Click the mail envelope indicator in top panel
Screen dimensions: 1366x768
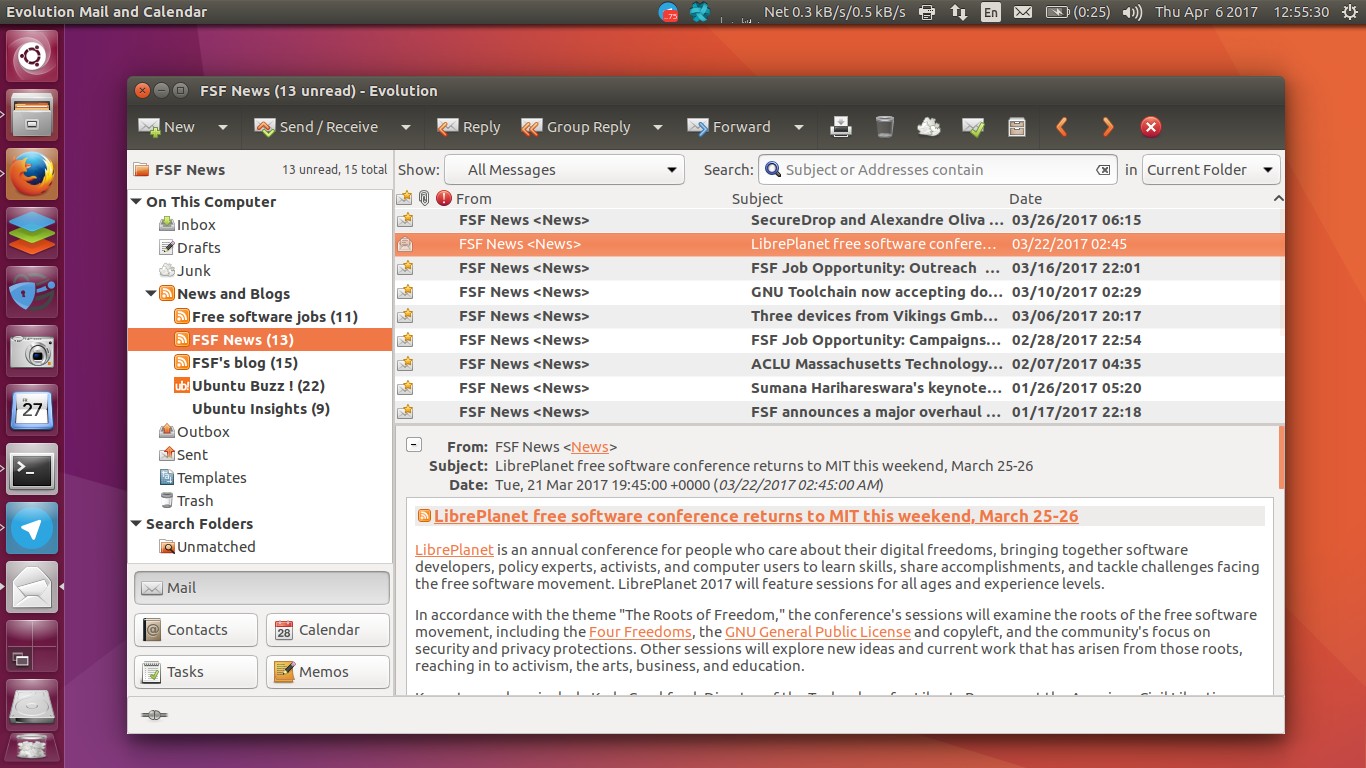pos(1022,12)
